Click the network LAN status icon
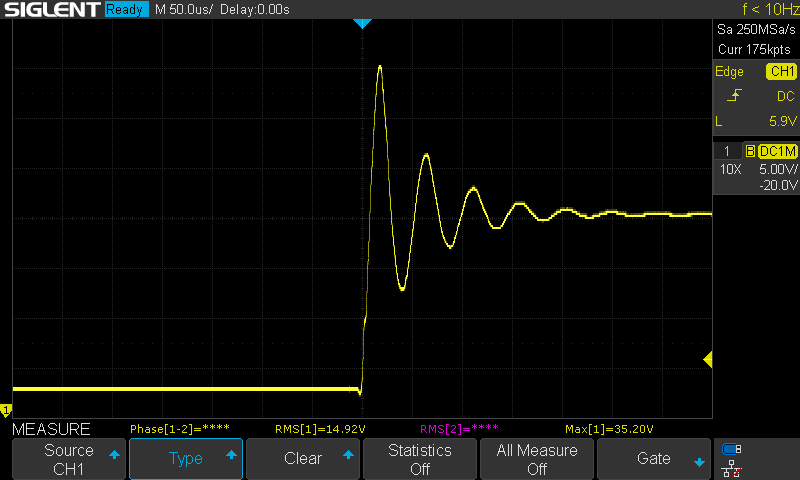800x480 pixels. coord(731,467)
